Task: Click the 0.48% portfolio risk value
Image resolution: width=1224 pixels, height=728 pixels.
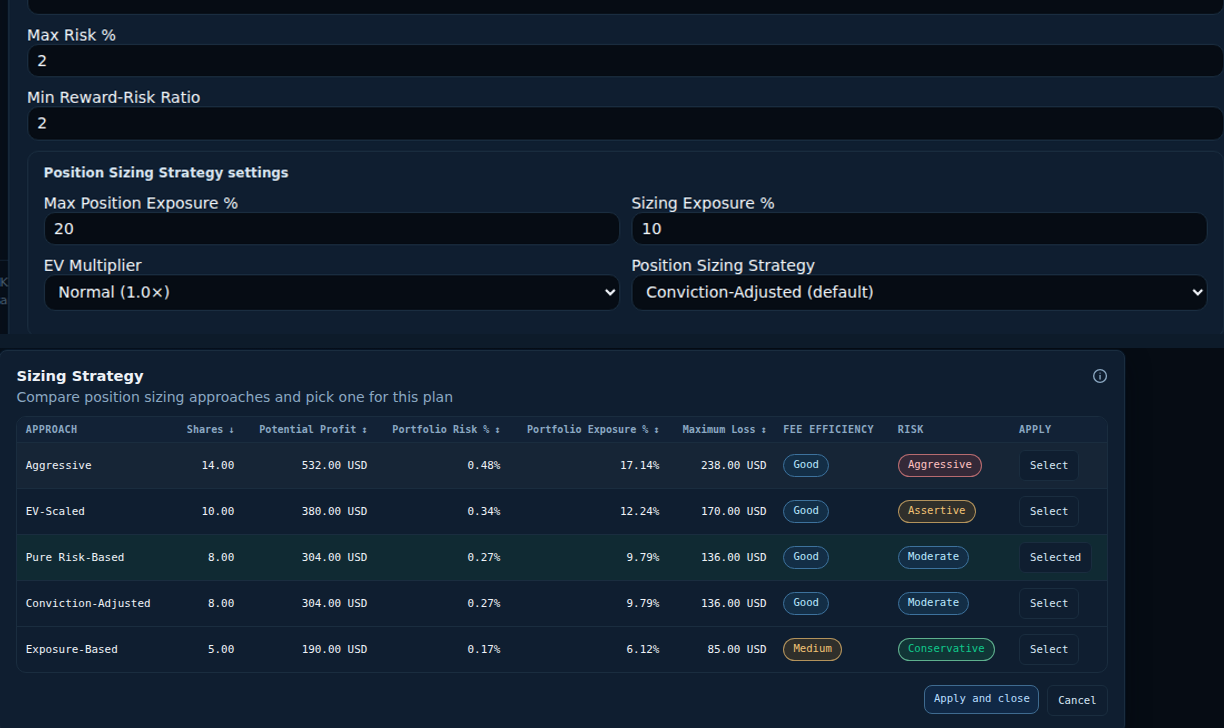Action: [x=484, y=465]
